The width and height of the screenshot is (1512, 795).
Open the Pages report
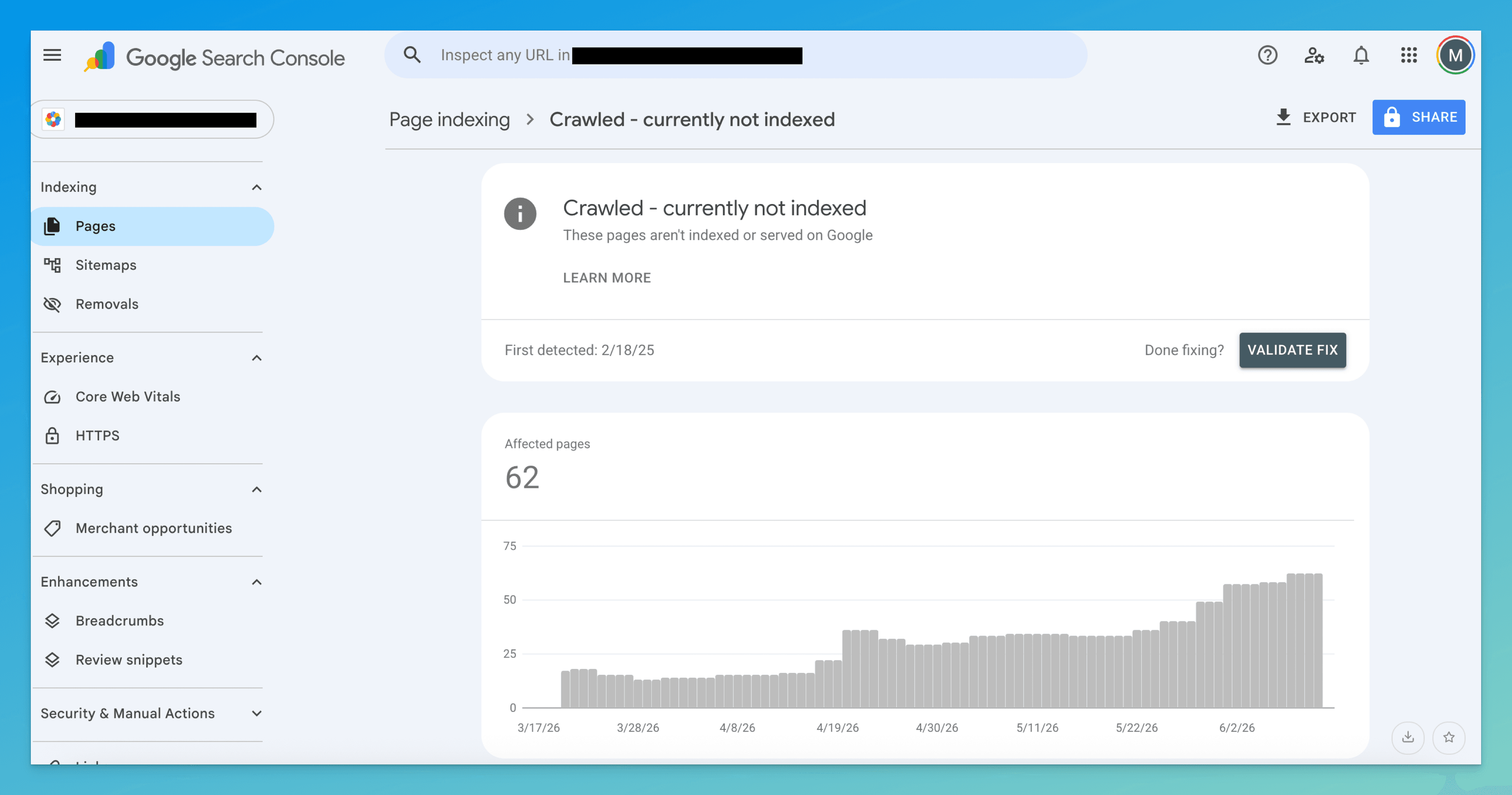click(153, 226)
